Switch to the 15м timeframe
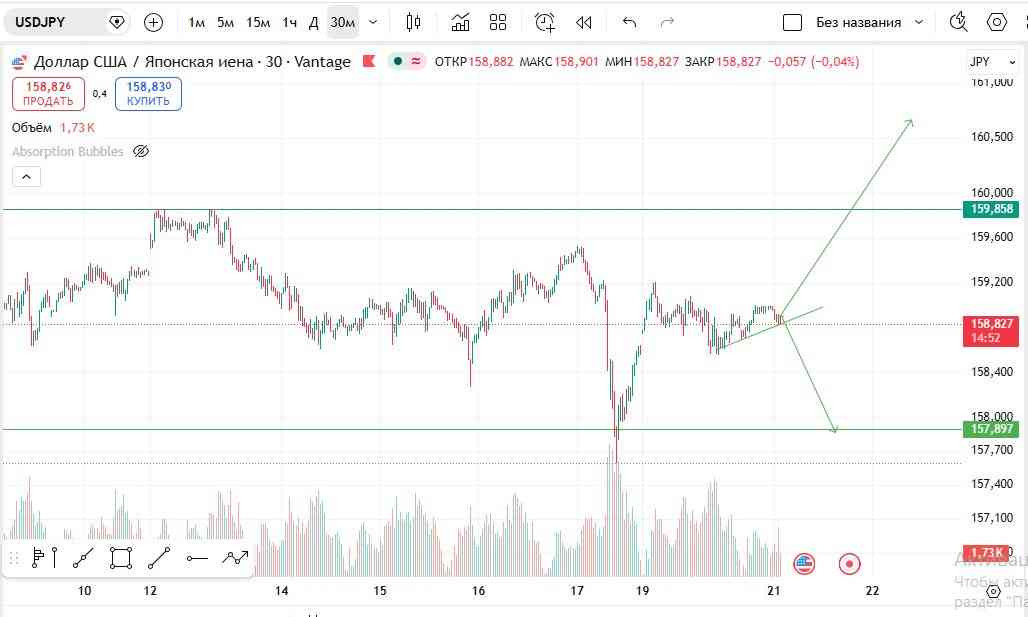The height and width of the screenshot is (617, 1028). (x=258, y=22)
